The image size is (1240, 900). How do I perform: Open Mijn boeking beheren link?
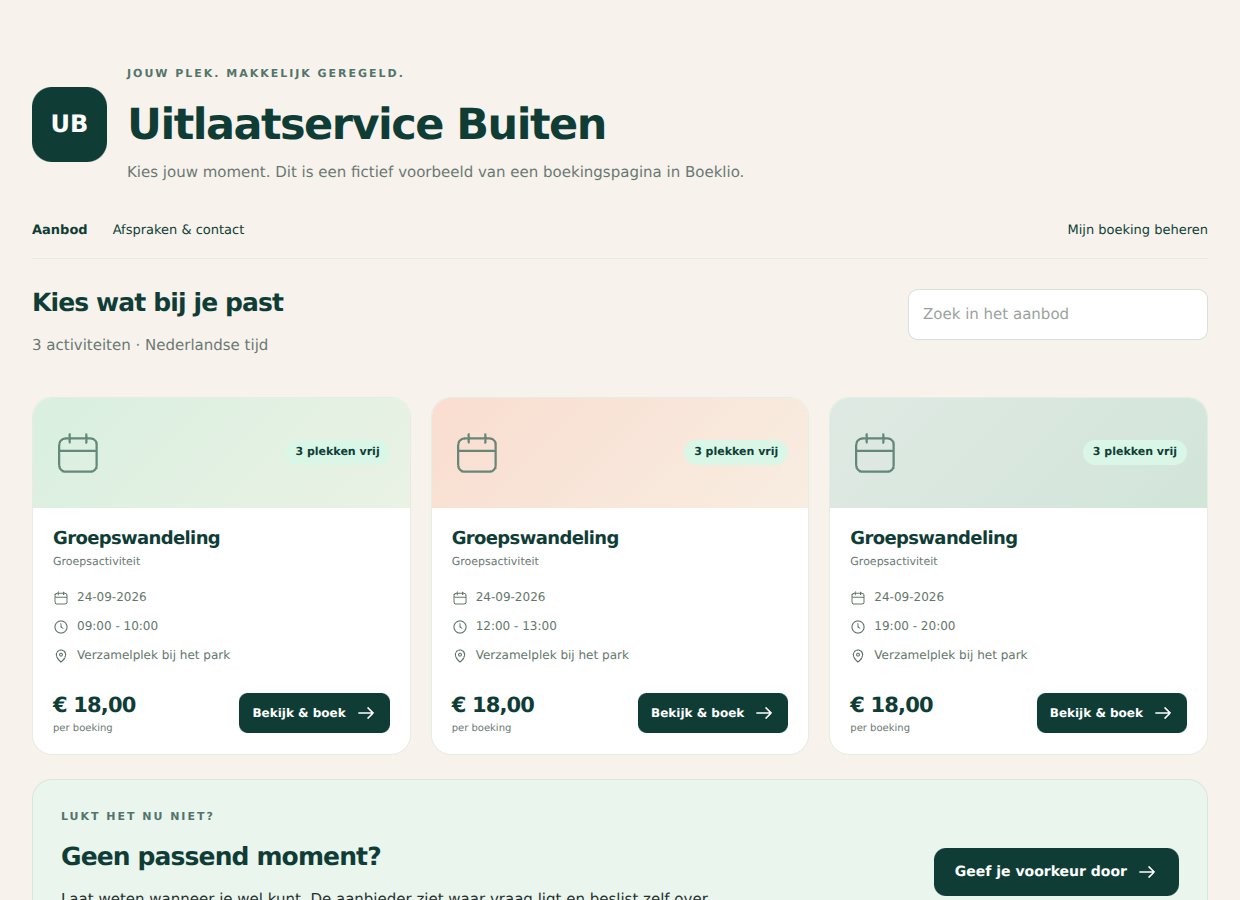[x=1137, y=229]
